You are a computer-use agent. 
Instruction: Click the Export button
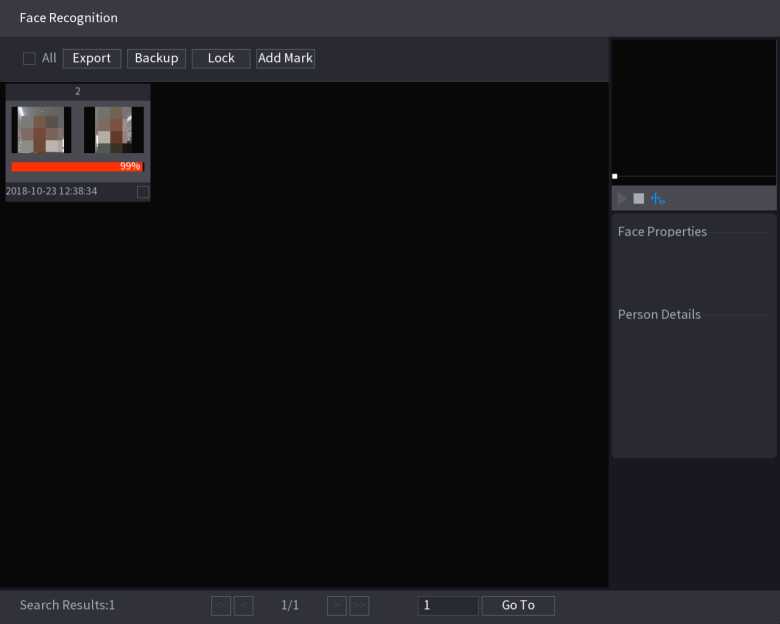click(x=92, y=58)
